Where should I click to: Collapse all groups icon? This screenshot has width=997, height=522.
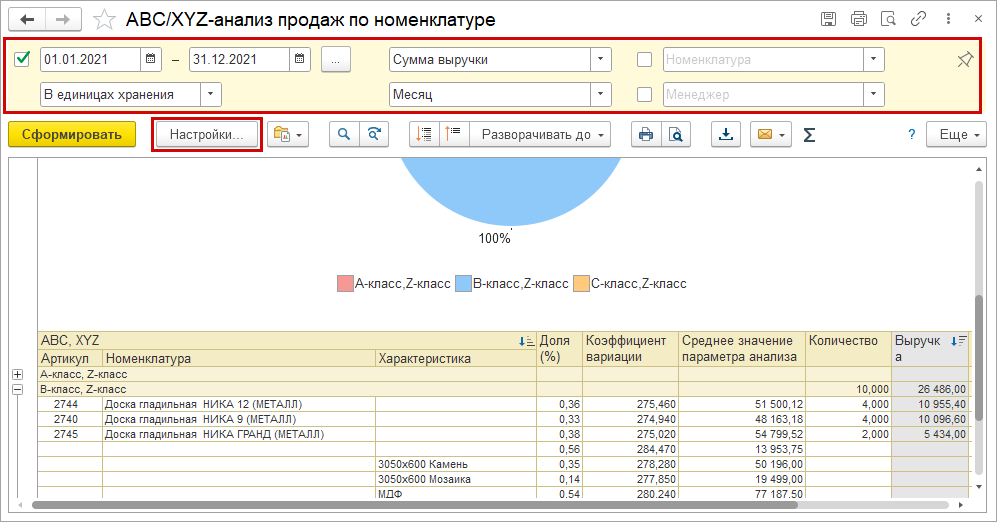coord(424,134)
